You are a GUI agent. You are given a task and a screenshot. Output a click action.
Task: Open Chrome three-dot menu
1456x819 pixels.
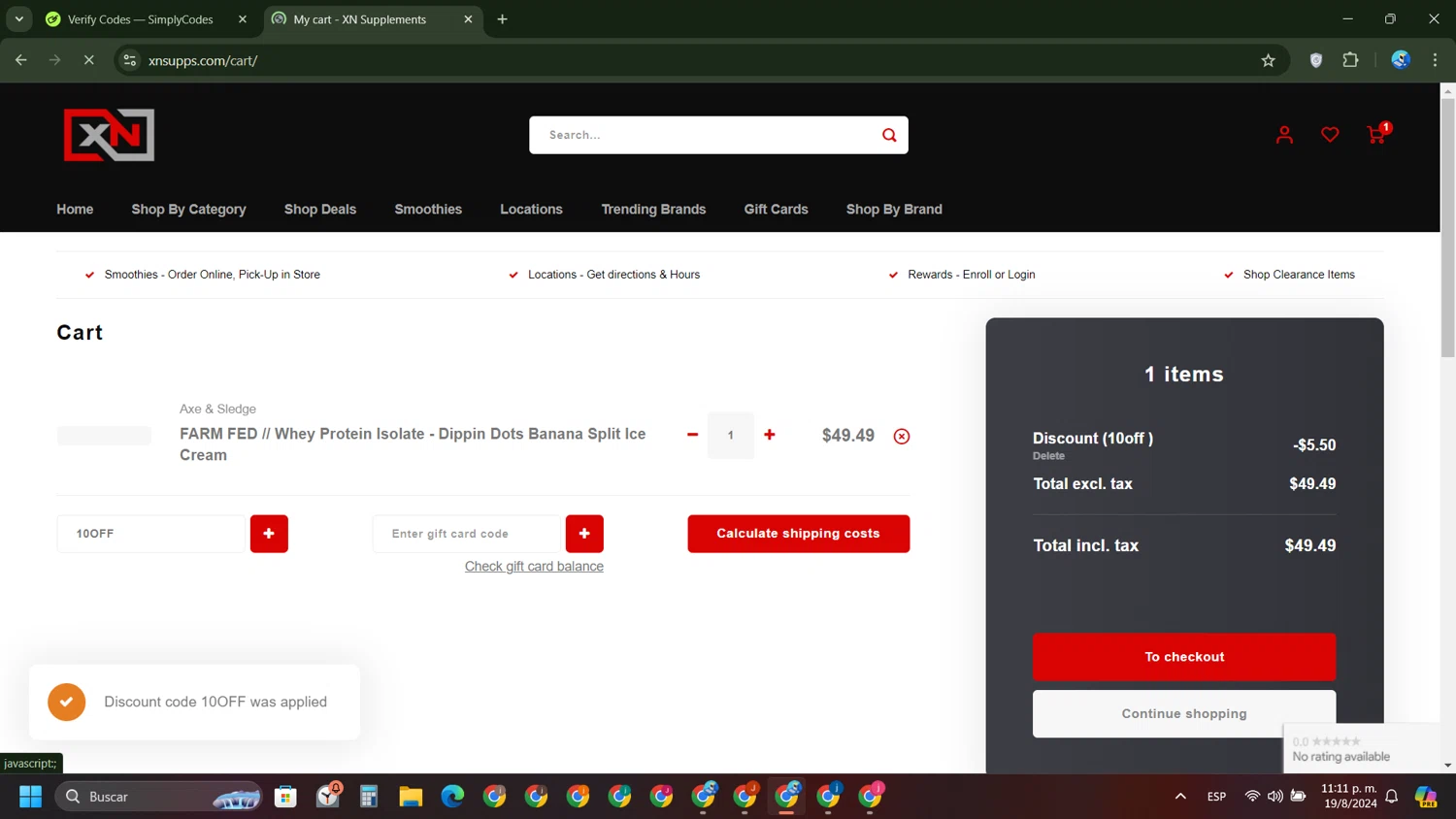(1435, 60)
